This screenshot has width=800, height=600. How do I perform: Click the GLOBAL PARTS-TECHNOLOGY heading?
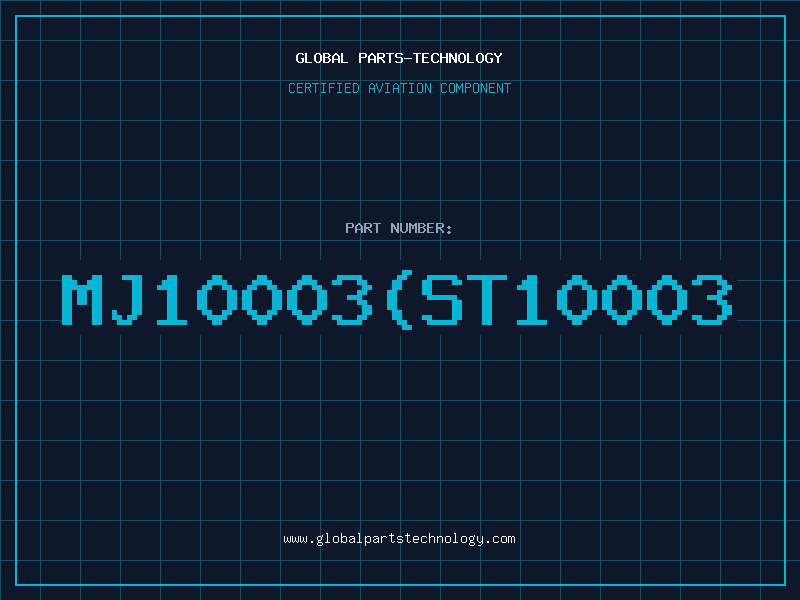[x=399, y=58]
